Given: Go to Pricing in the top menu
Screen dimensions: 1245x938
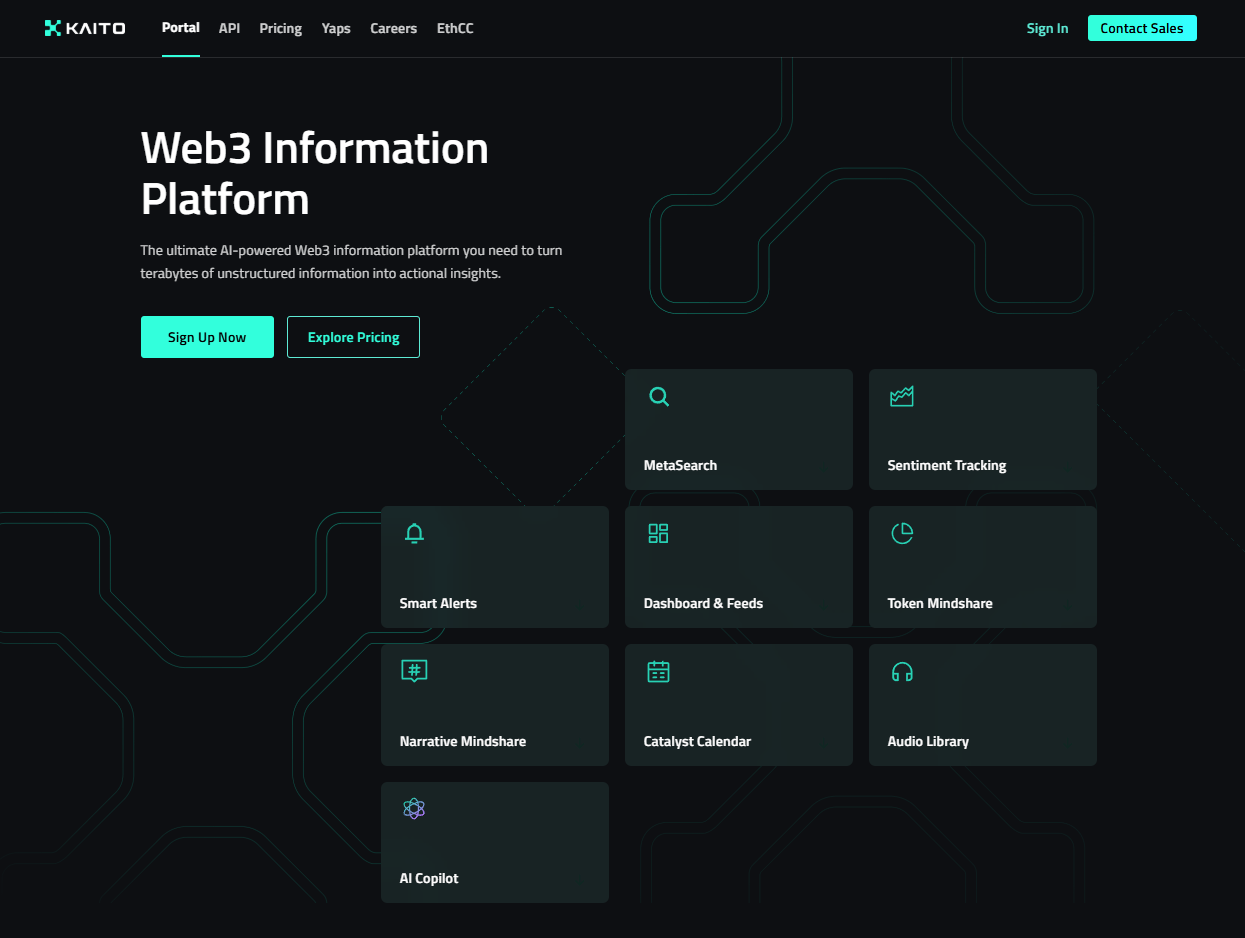Looking at the screenshot, I should click(x=281, y=28).
